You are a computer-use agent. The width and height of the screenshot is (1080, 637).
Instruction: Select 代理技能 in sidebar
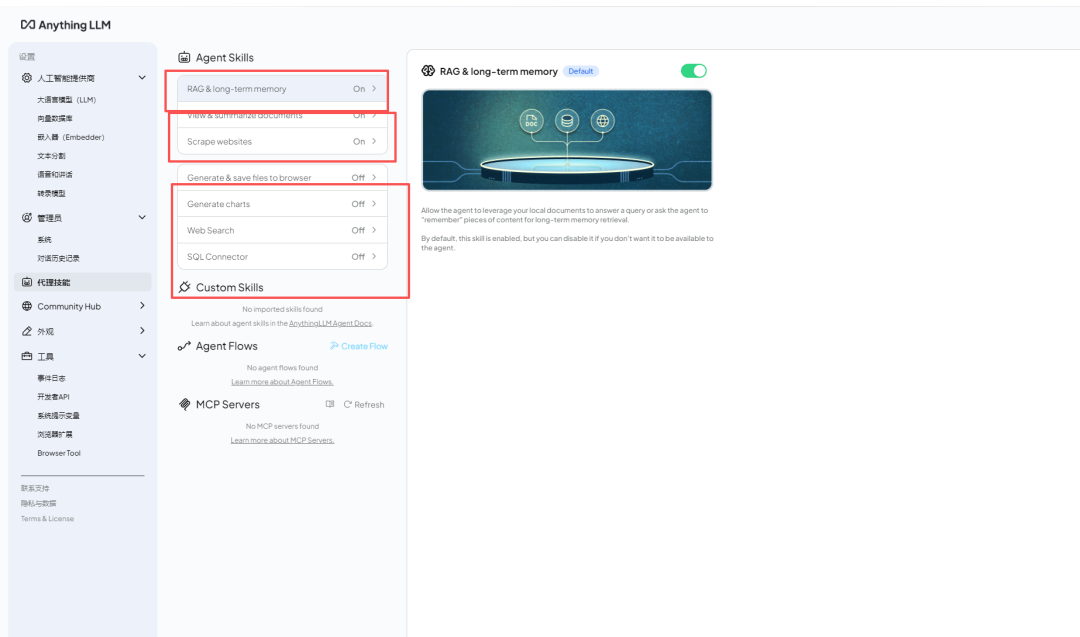click(x=83, y=282)
